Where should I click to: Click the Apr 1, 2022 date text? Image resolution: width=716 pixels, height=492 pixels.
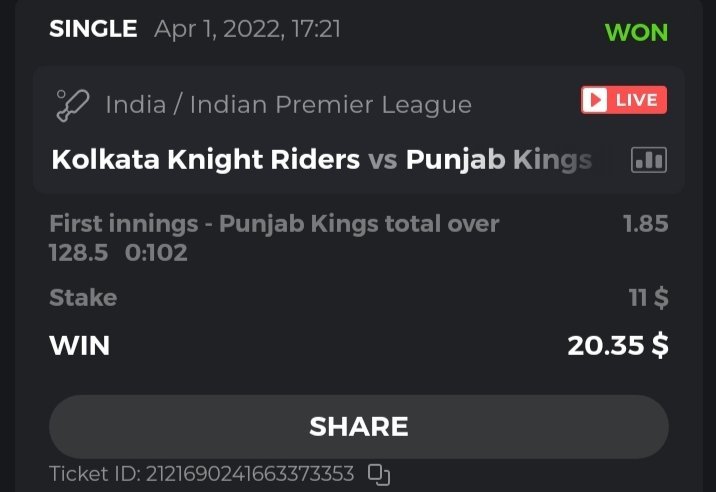click(x=247, y=29)
